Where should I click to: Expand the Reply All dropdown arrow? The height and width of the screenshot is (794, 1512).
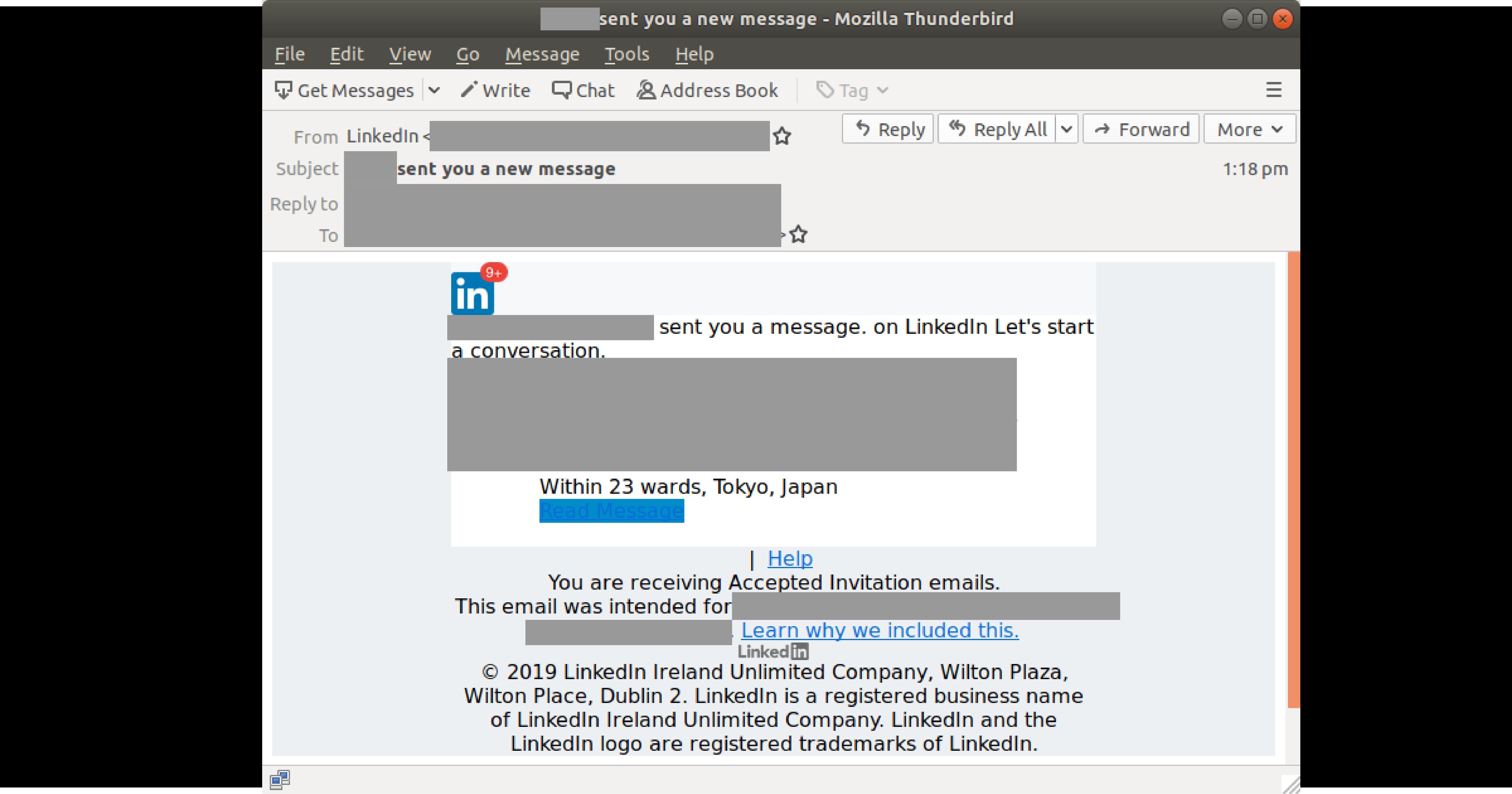click(1067, 129)
